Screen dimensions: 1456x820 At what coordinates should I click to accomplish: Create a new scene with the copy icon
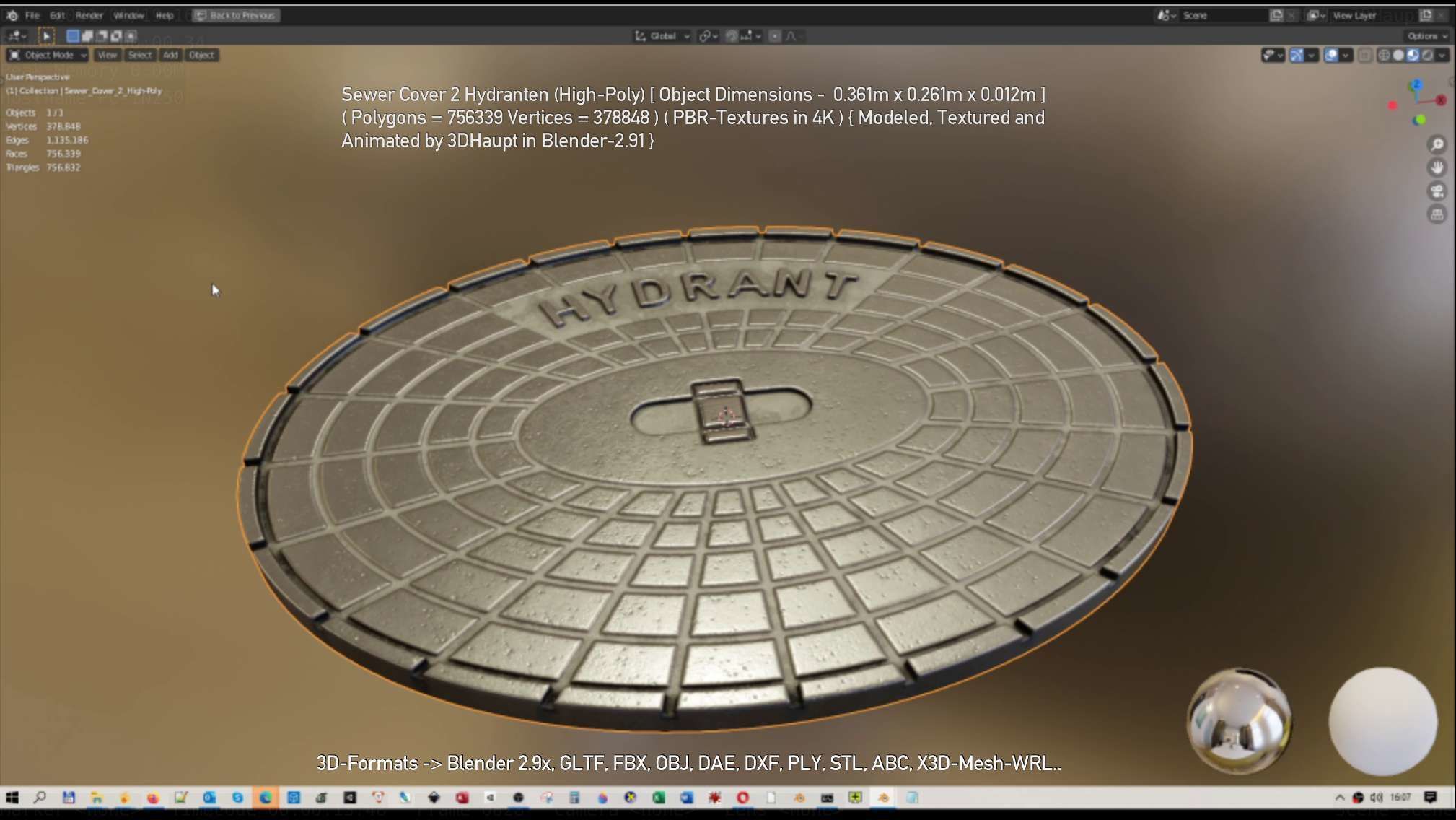click(x=1276, y=15)
